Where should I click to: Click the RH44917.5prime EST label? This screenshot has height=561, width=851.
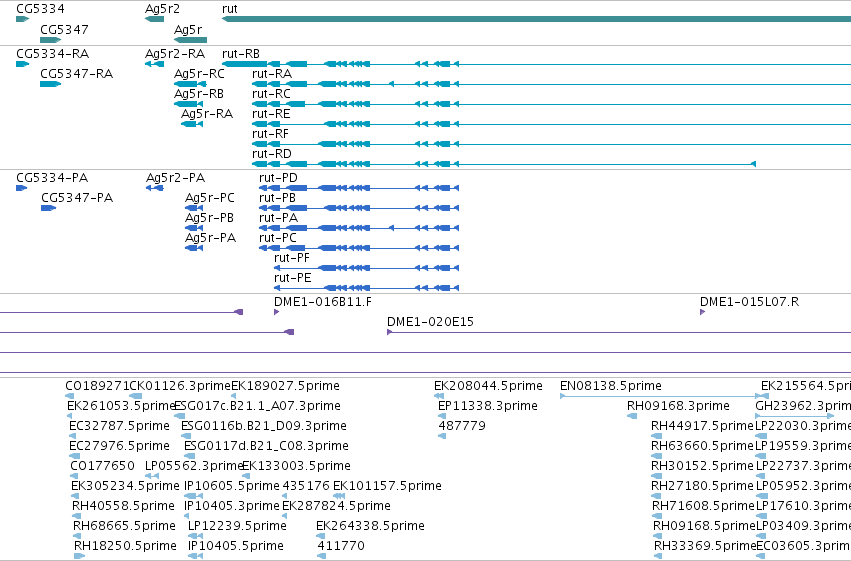coord(703,426)
